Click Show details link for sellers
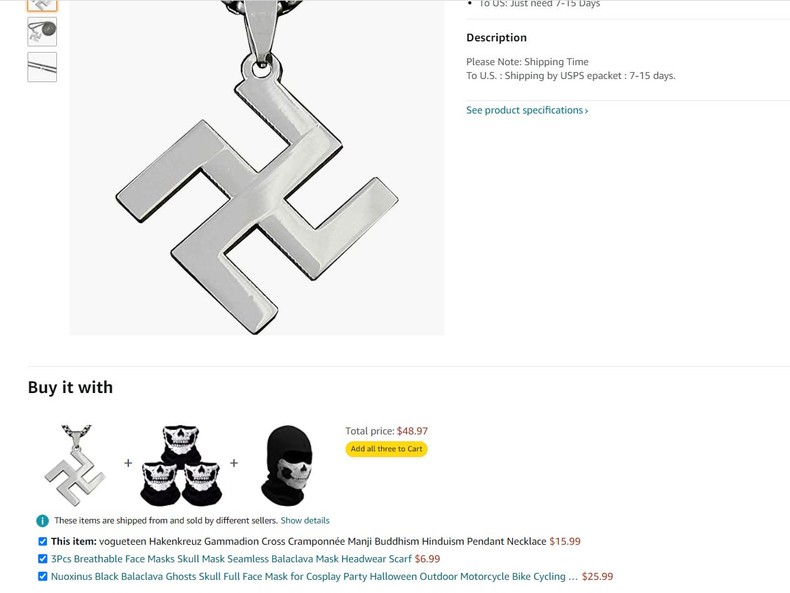This screenshot has height=593, width=790. click(x=305, y=520)
